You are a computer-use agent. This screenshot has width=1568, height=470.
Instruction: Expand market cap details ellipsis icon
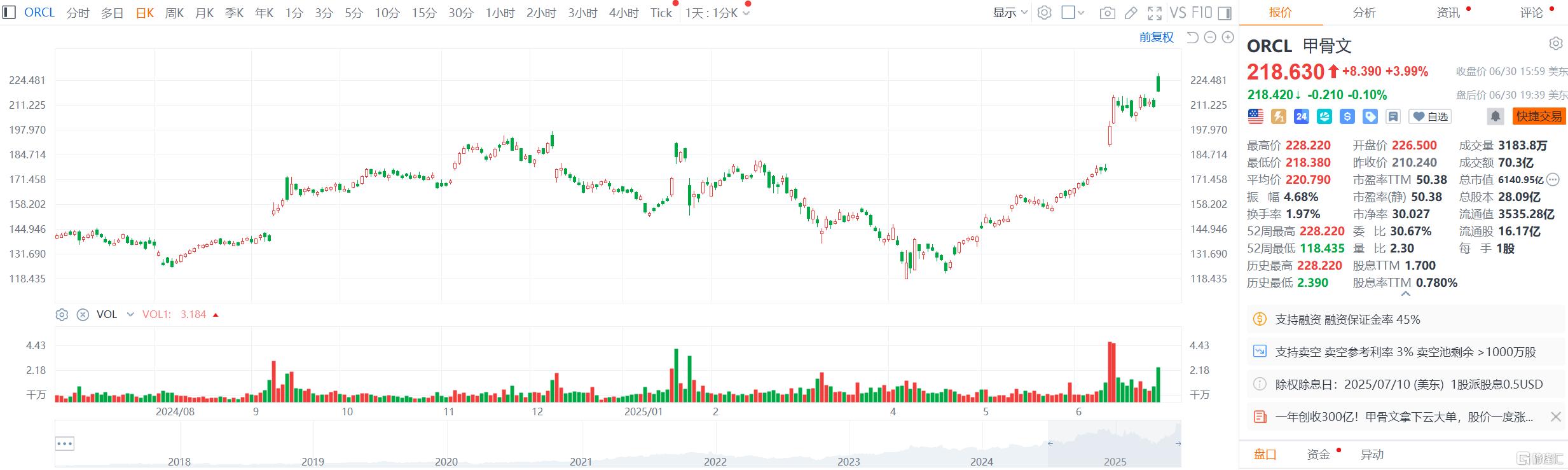pyautogui.click(x=1552, y=180)
